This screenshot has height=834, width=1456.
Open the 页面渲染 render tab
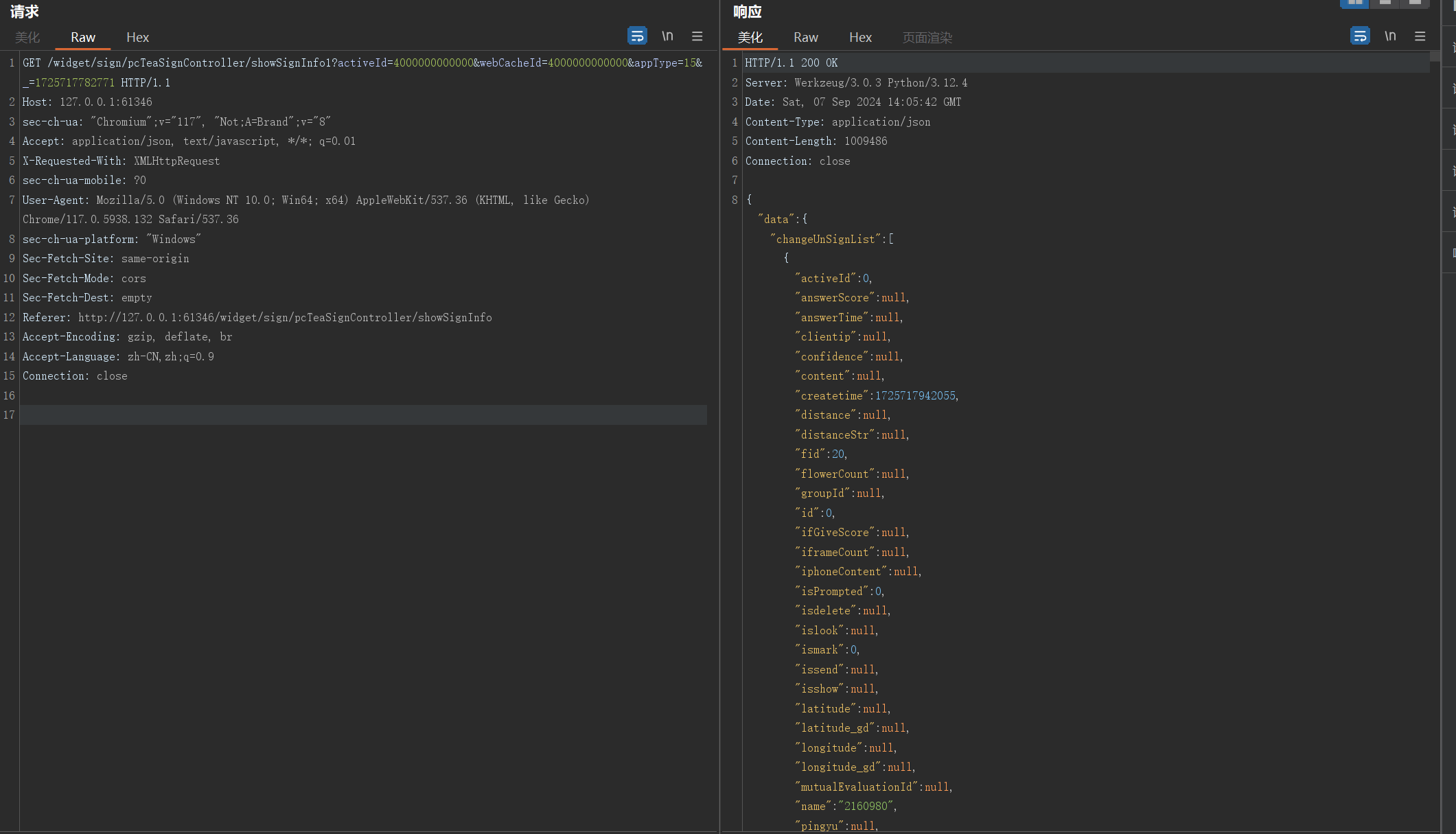click(927, 37)
